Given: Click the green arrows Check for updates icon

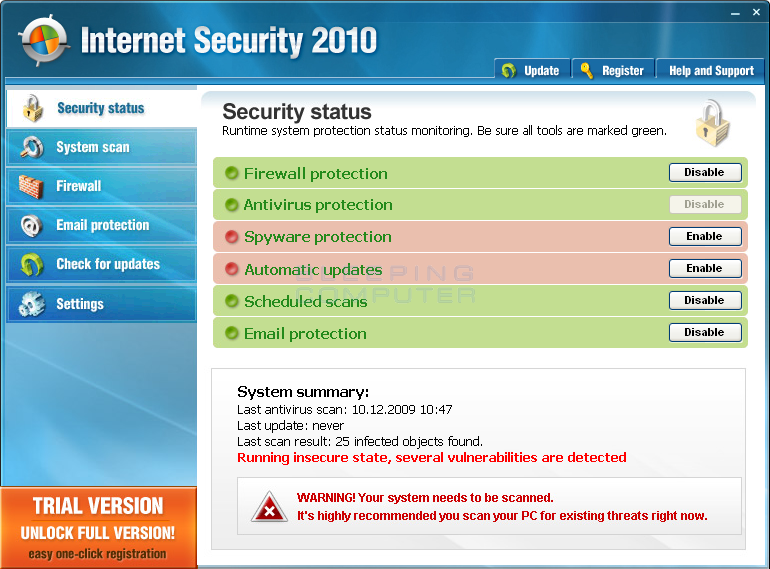Looking at the screenshot, I should pyautogui.click(x=32, y=265).
